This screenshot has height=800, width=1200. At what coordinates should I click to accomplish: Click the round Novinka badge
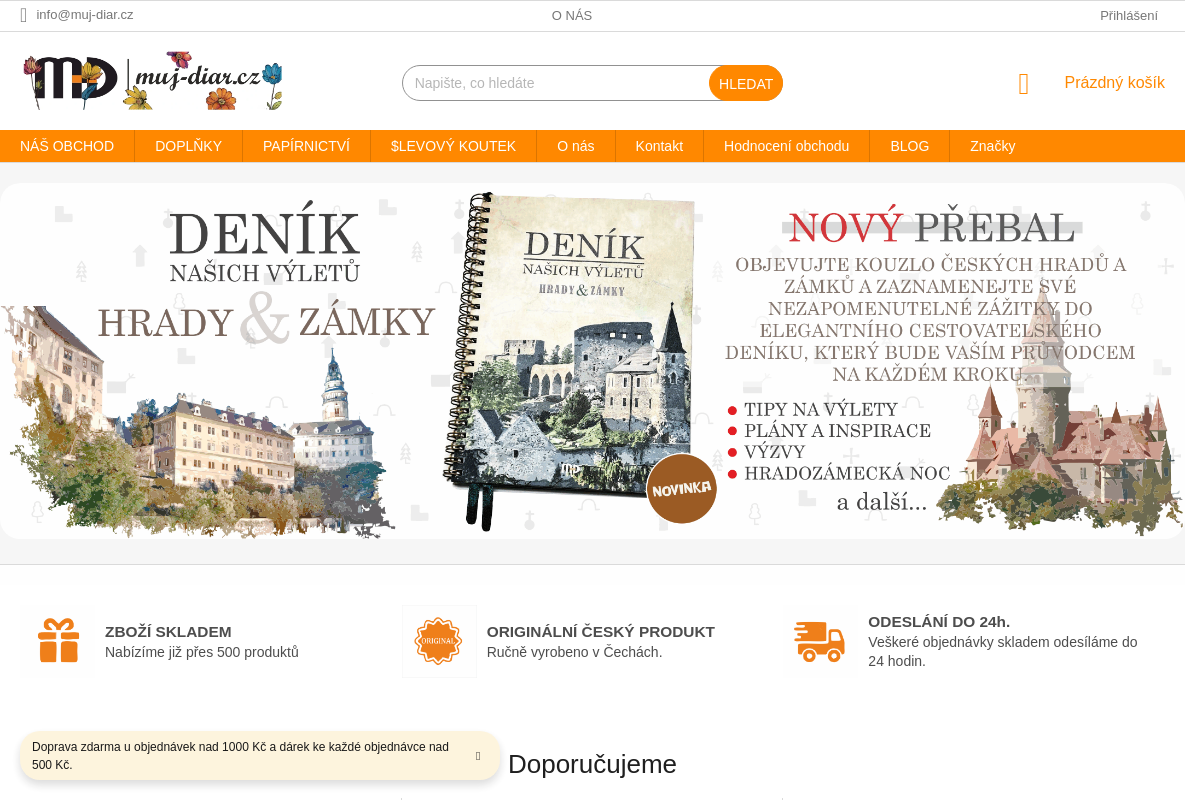tap(681, 488)
